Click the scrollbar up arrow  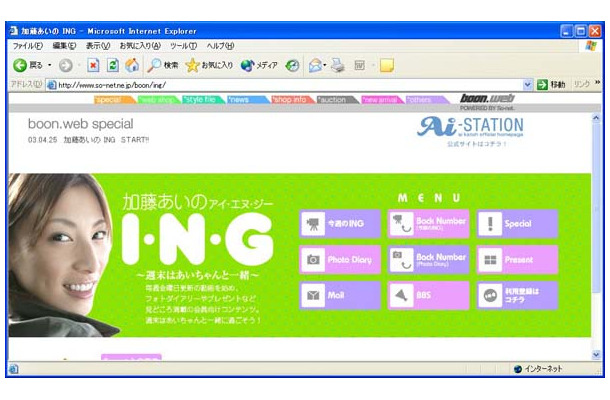pyautogui.click(x=596, y=118)
